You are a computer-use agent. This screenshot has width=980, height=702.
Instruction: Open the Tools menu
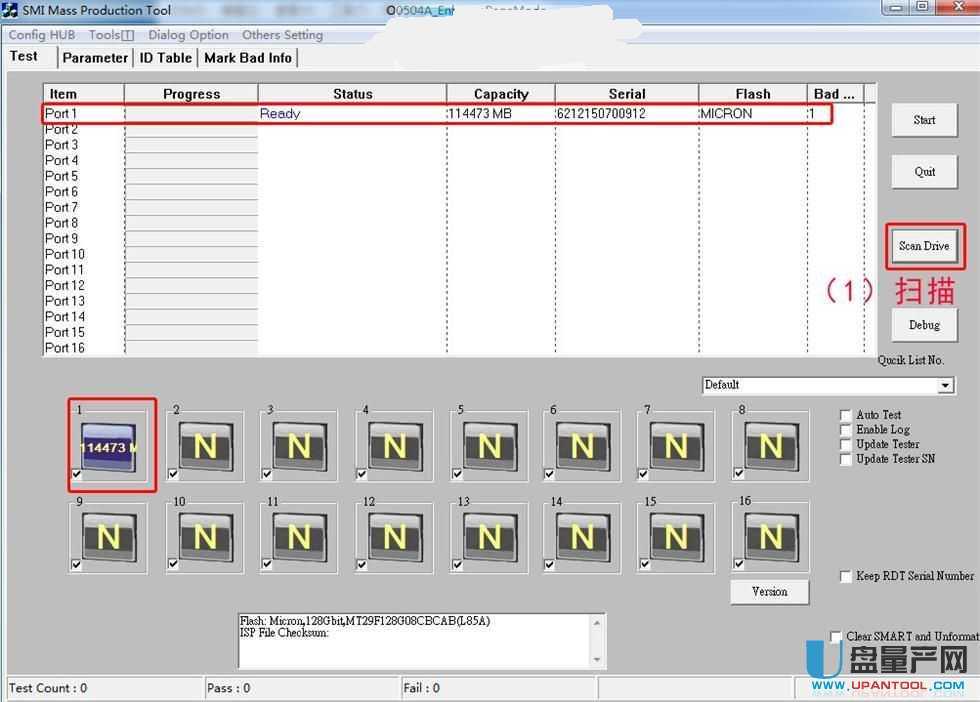point(110,35)
